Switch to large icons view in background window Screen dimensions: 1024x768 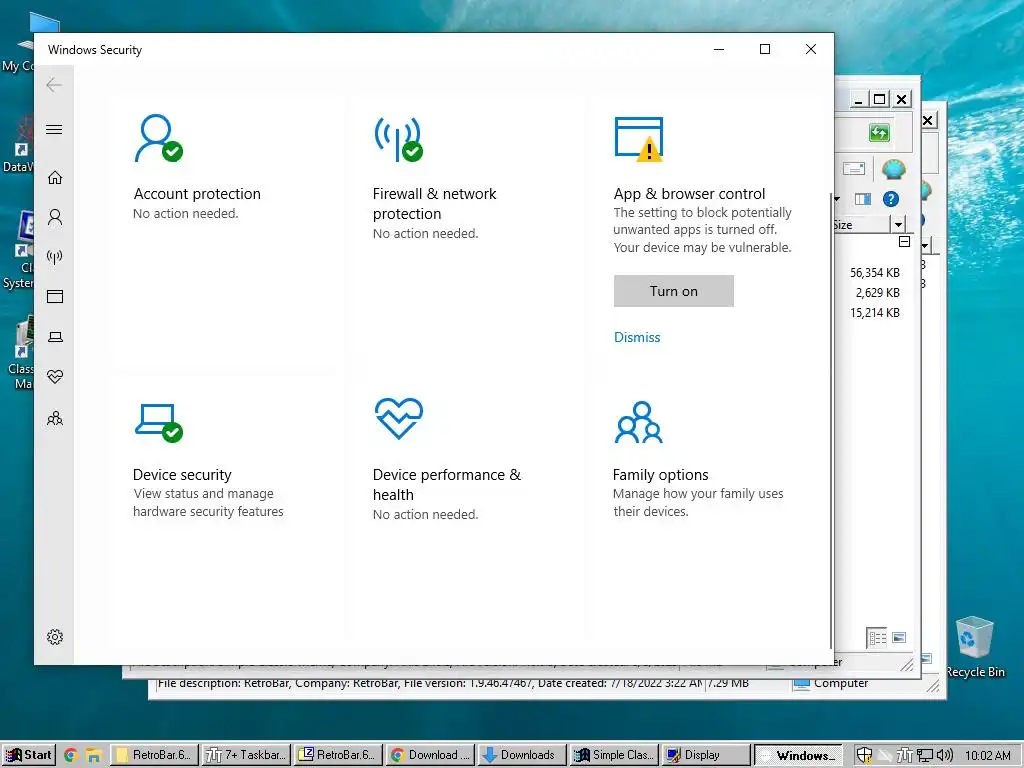tap(899, 637)
